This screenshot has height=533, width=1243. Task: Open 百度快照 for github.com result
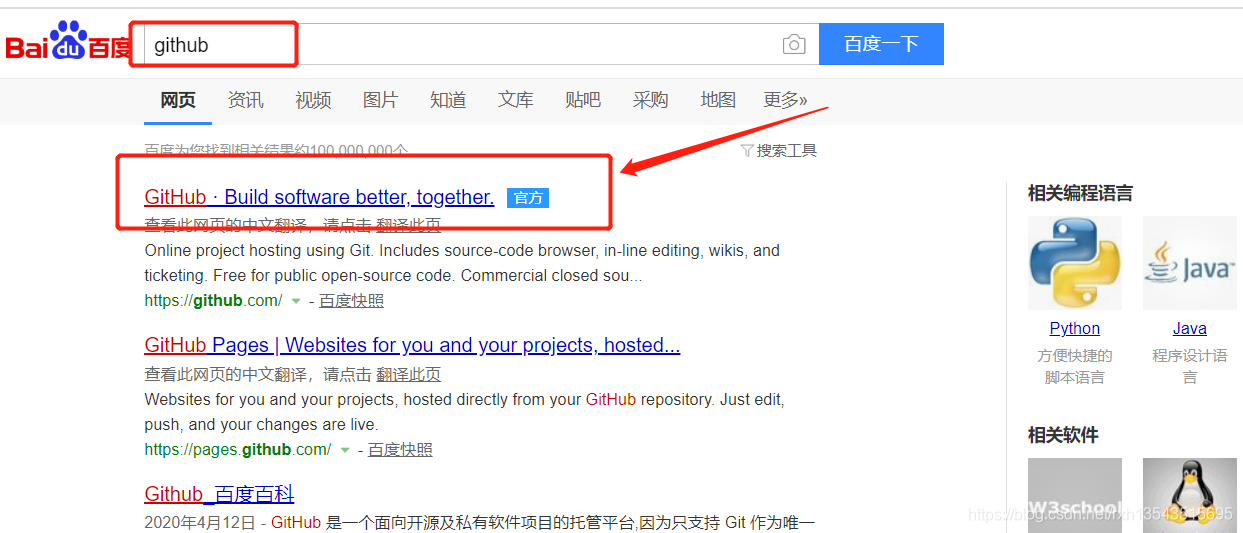[351, 301]
